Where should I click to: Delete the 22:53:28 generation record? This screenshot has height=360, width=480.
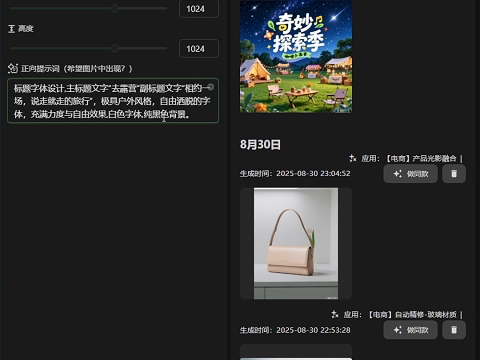[x=454, y=330]
